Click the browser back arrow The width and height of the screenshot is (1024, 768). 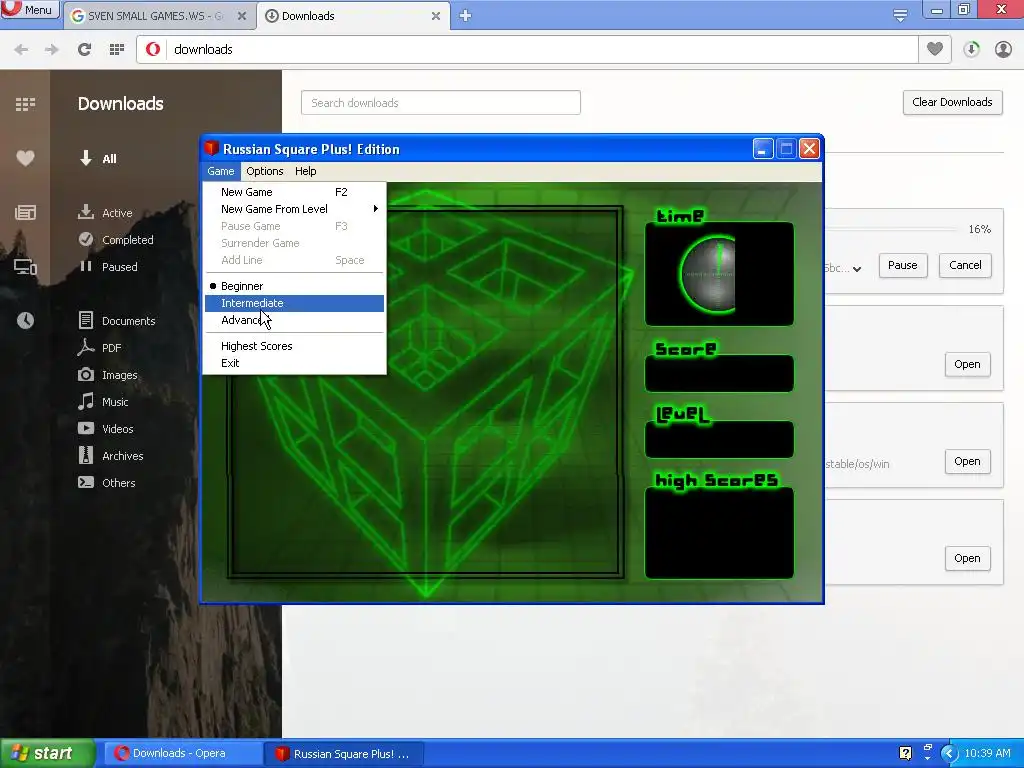tap(21, 50)
